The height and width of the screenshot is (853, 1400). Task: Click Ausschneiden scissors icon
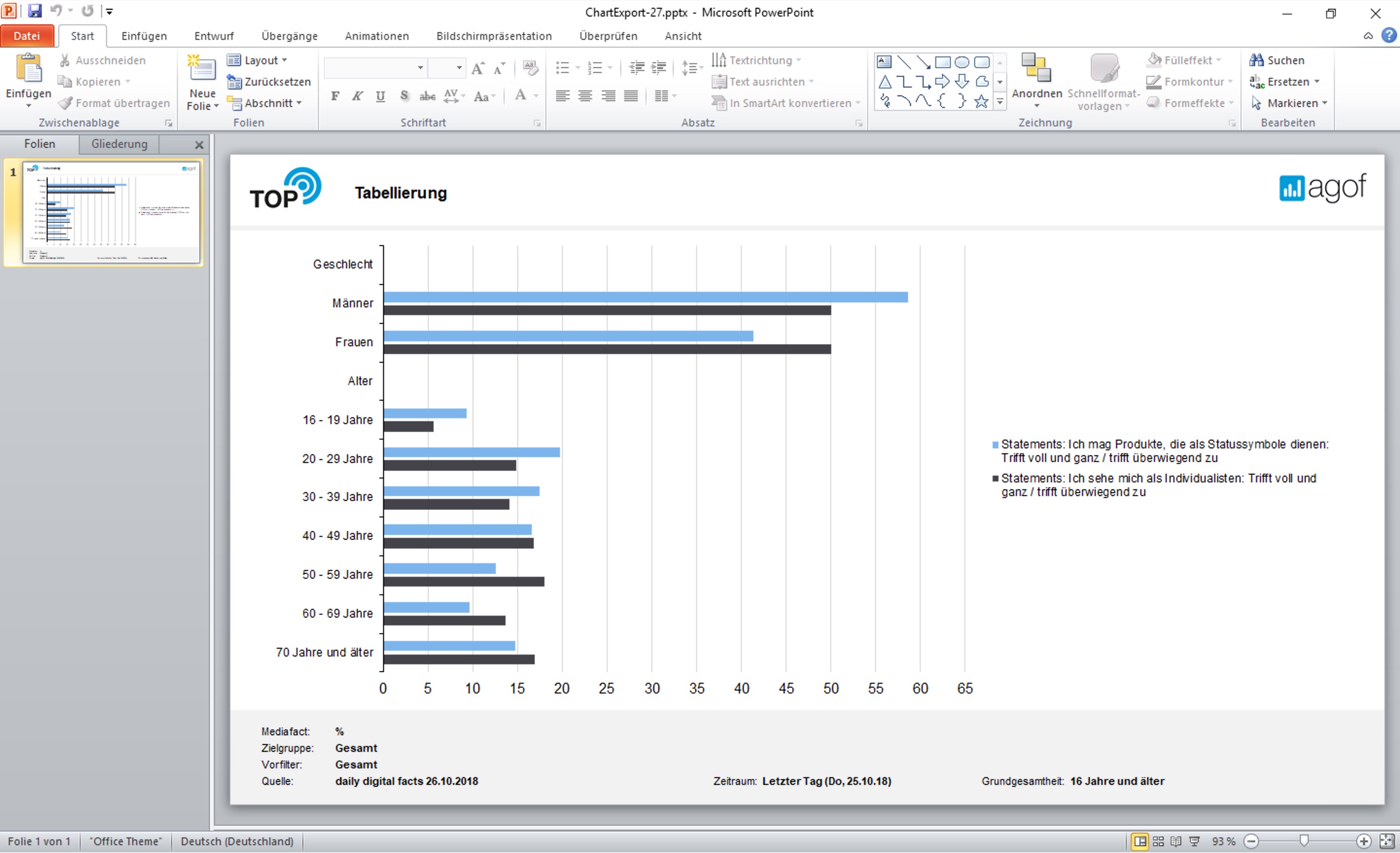65,60
